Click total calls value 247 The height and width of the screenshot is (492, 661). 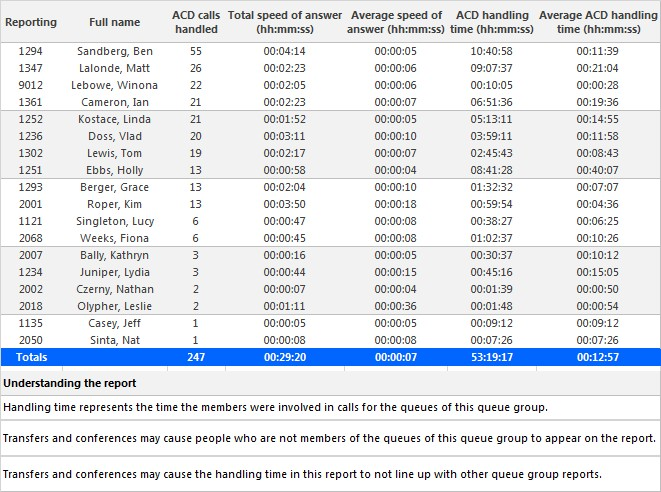(x=196, y=357)
